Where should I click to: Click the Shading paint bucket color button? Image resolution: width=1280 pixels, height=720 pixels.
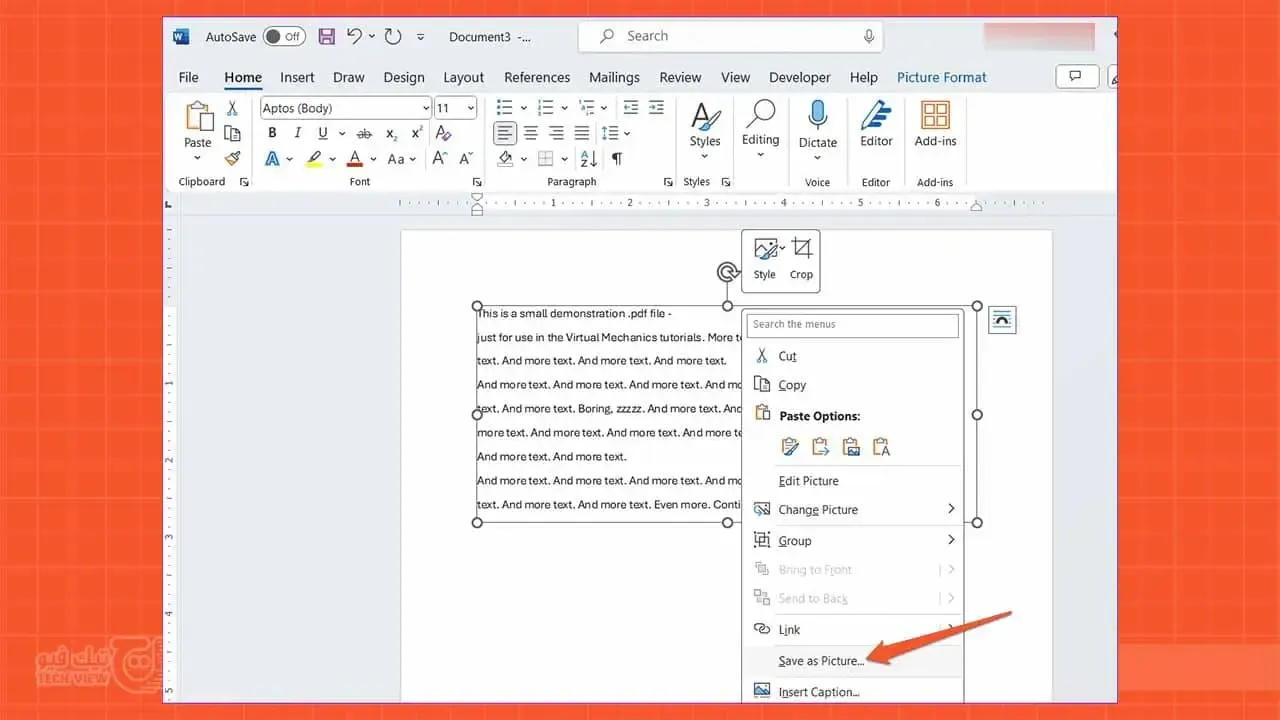pyautogui.click(x=505, y=158)
